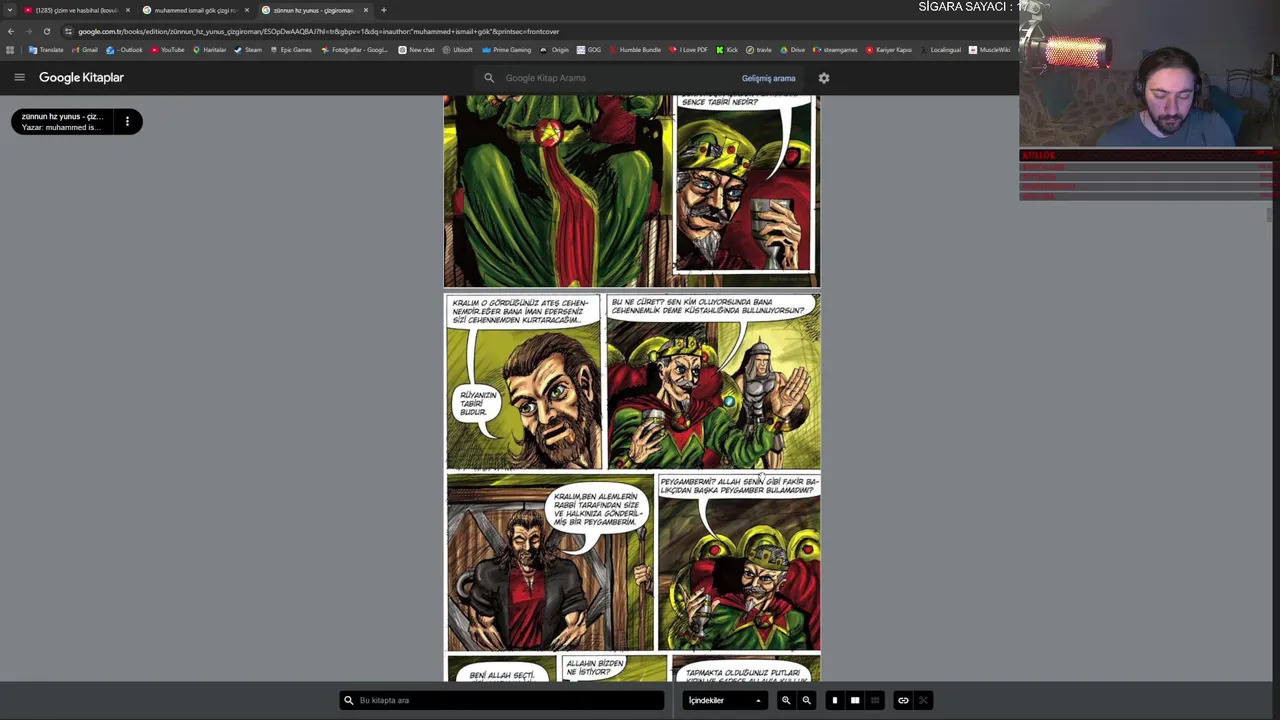
Task: Switch to single page view
Action: point(834,700)
